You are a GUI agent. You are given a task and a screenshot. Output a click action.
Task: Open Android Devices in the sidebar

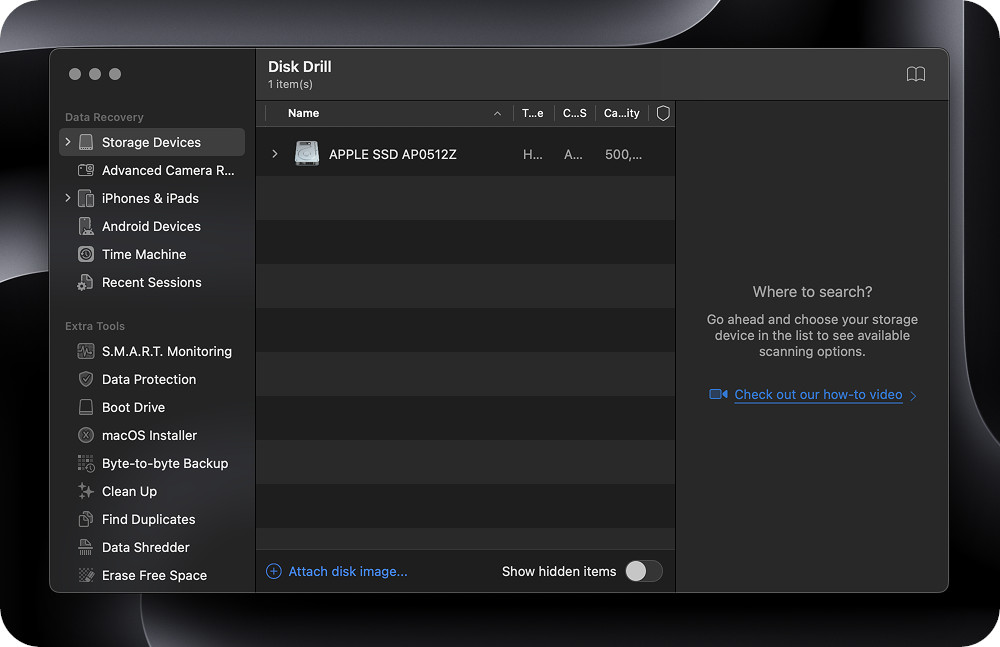151,227
